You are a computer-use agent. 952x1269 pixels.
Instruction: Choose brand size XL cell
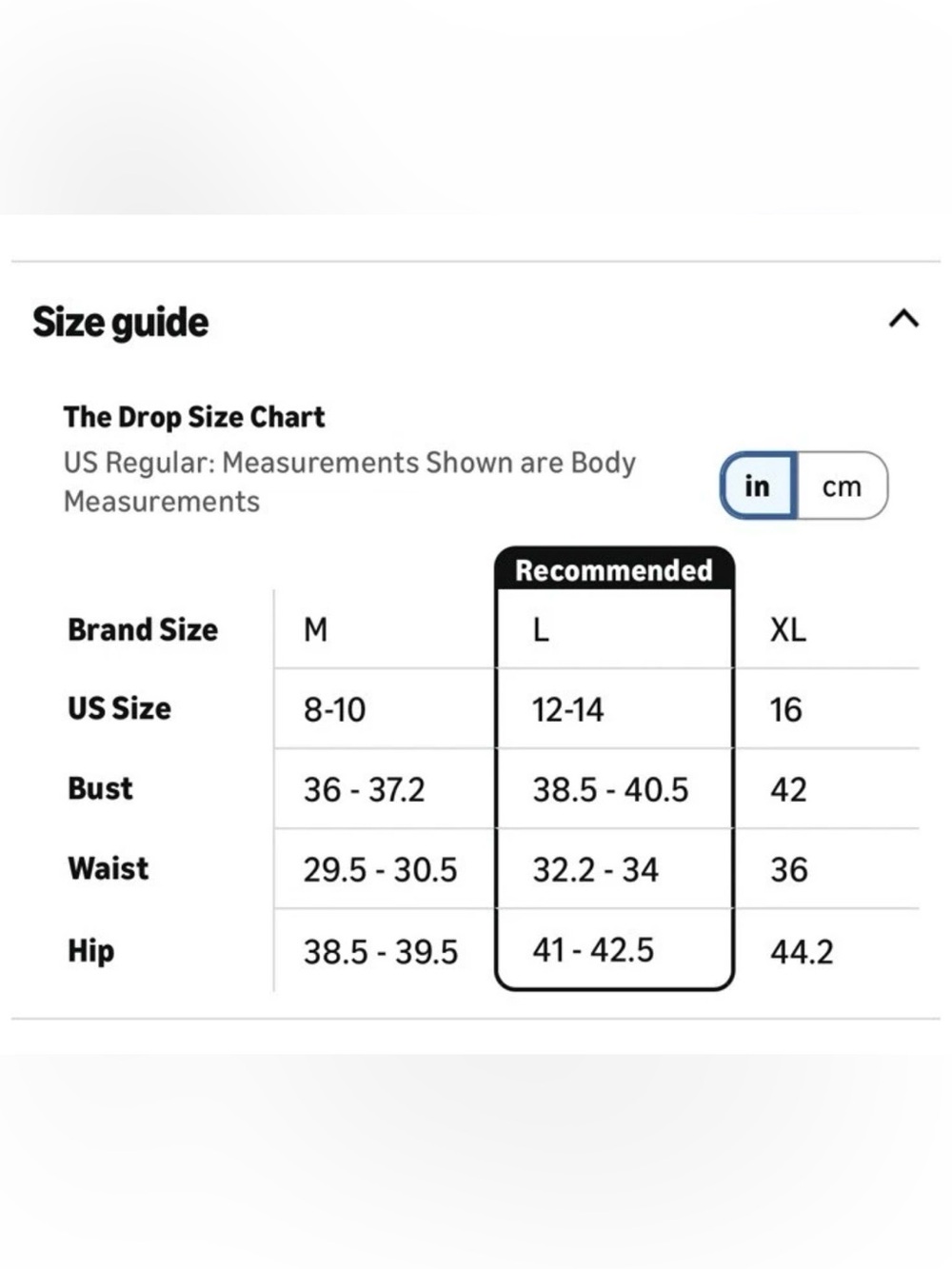(x=826, y=629)
